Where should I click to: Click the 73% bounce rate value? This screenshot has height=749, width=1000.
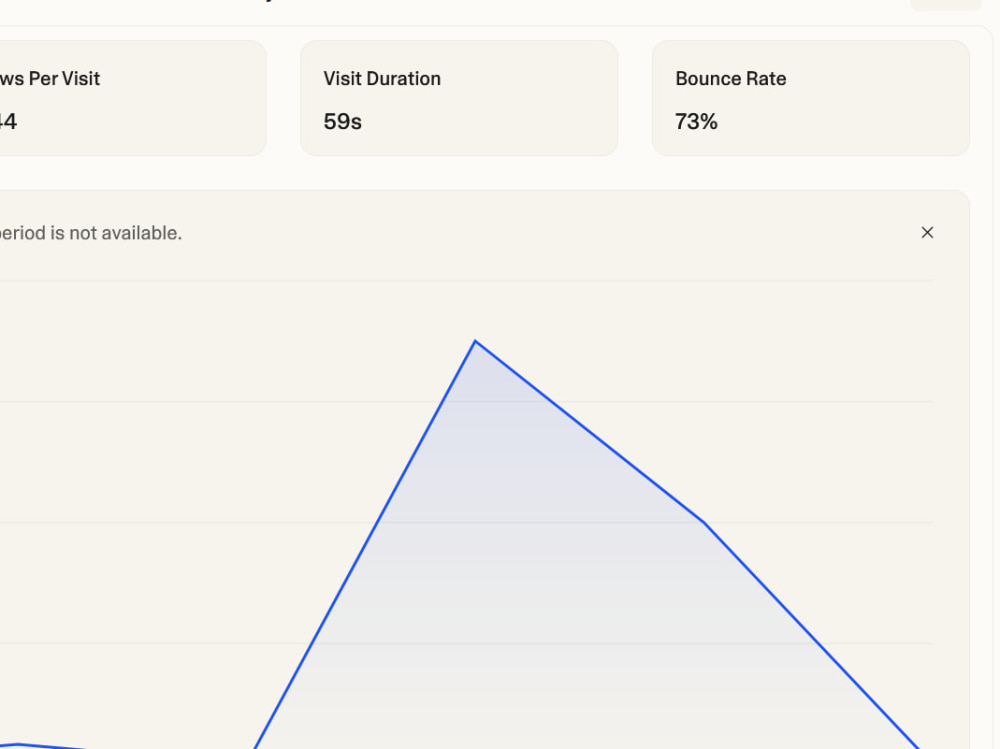coord(696,121)
